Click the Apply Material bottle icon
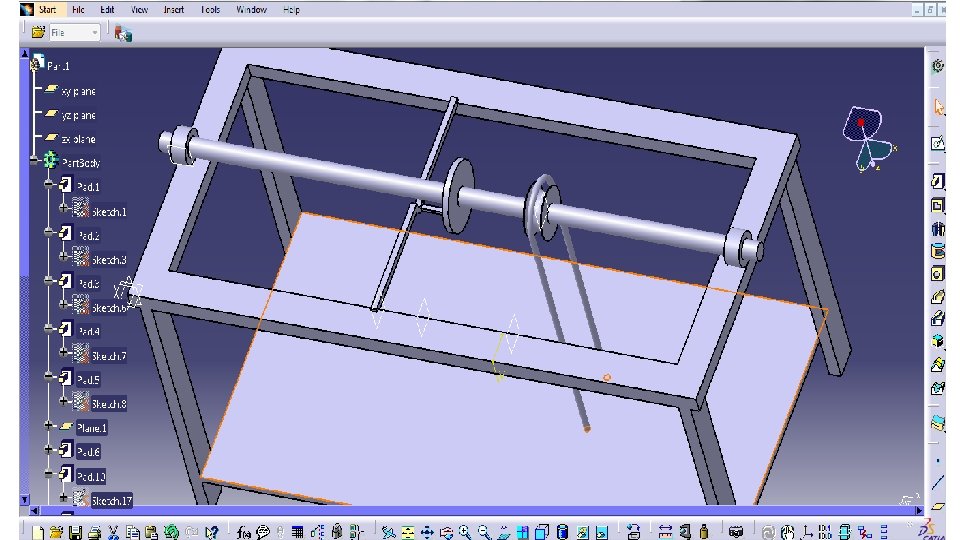Image resolution: width=960 pixels, height=540 pixels. point(705,532)
